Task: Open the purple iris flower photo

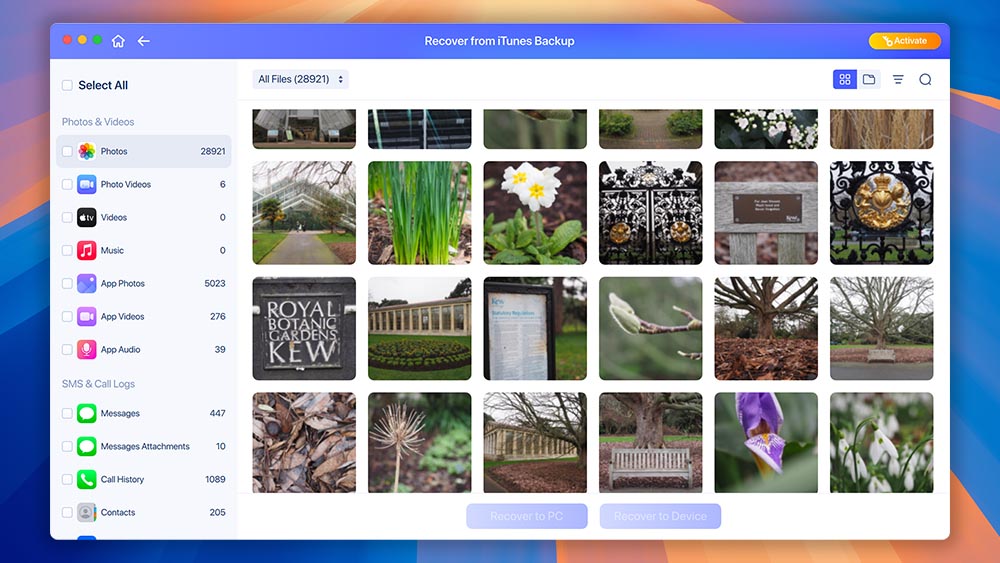Action: point(766,442)
